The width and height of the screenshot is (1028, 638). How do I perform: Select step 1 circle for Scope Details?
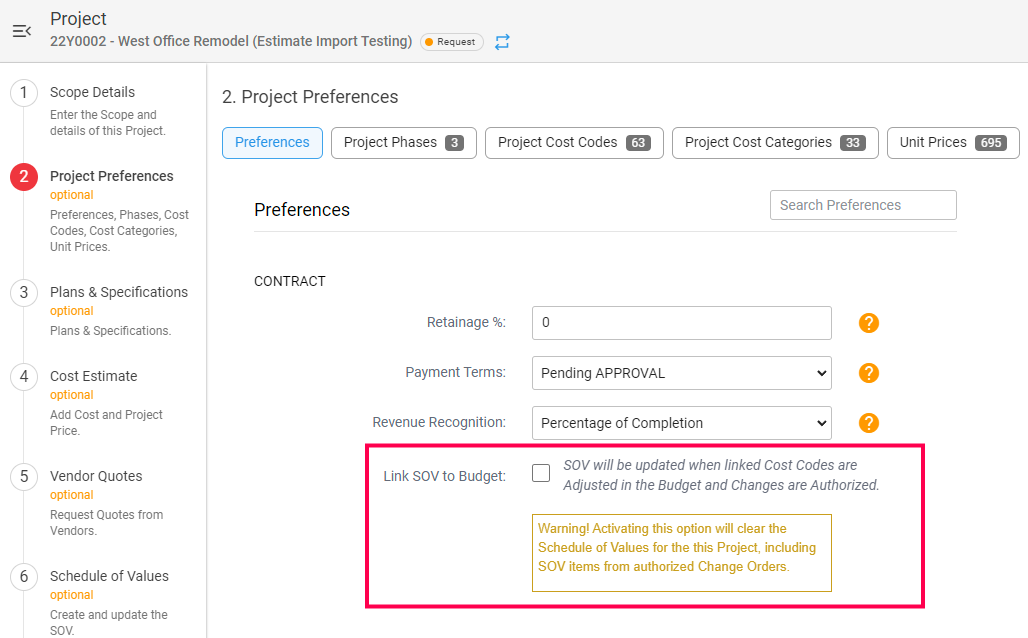point(24,93)
